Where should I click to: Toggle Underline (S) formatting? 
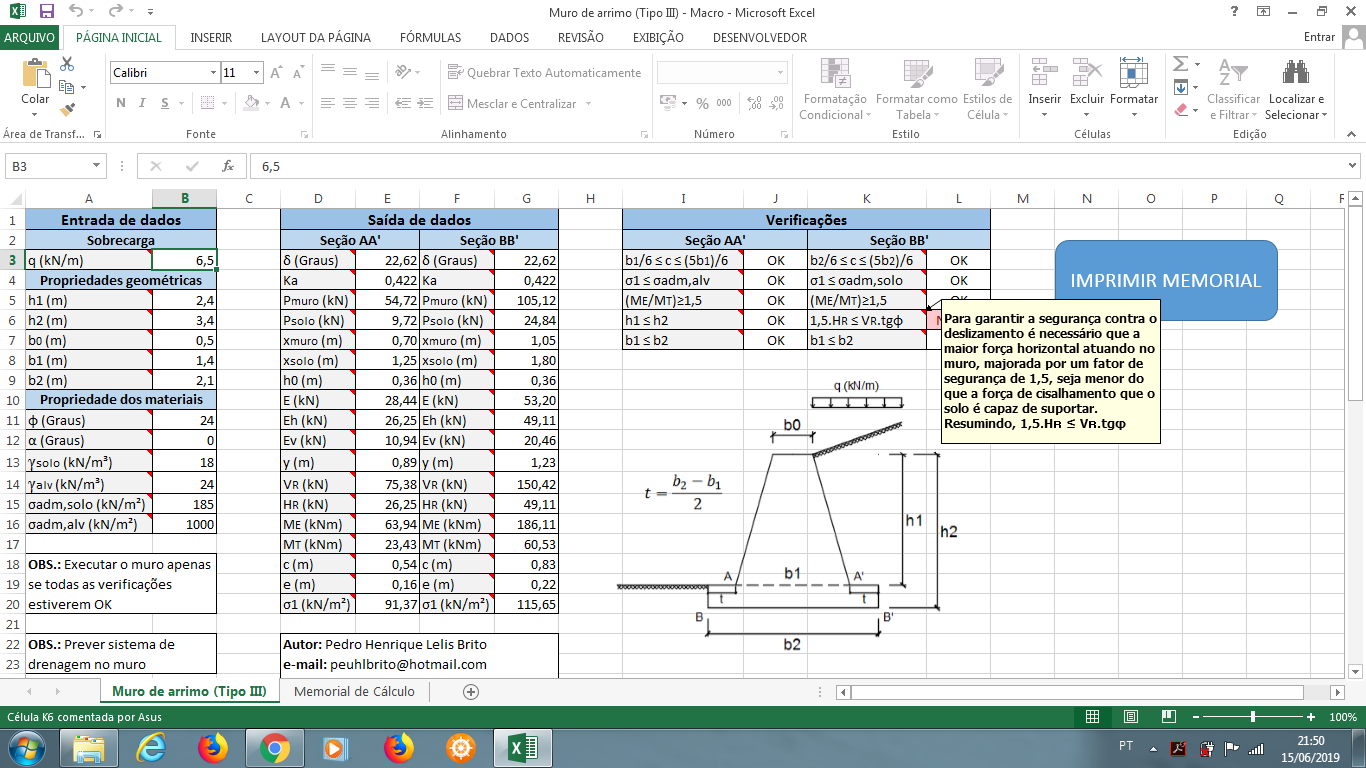coord(165,103)
